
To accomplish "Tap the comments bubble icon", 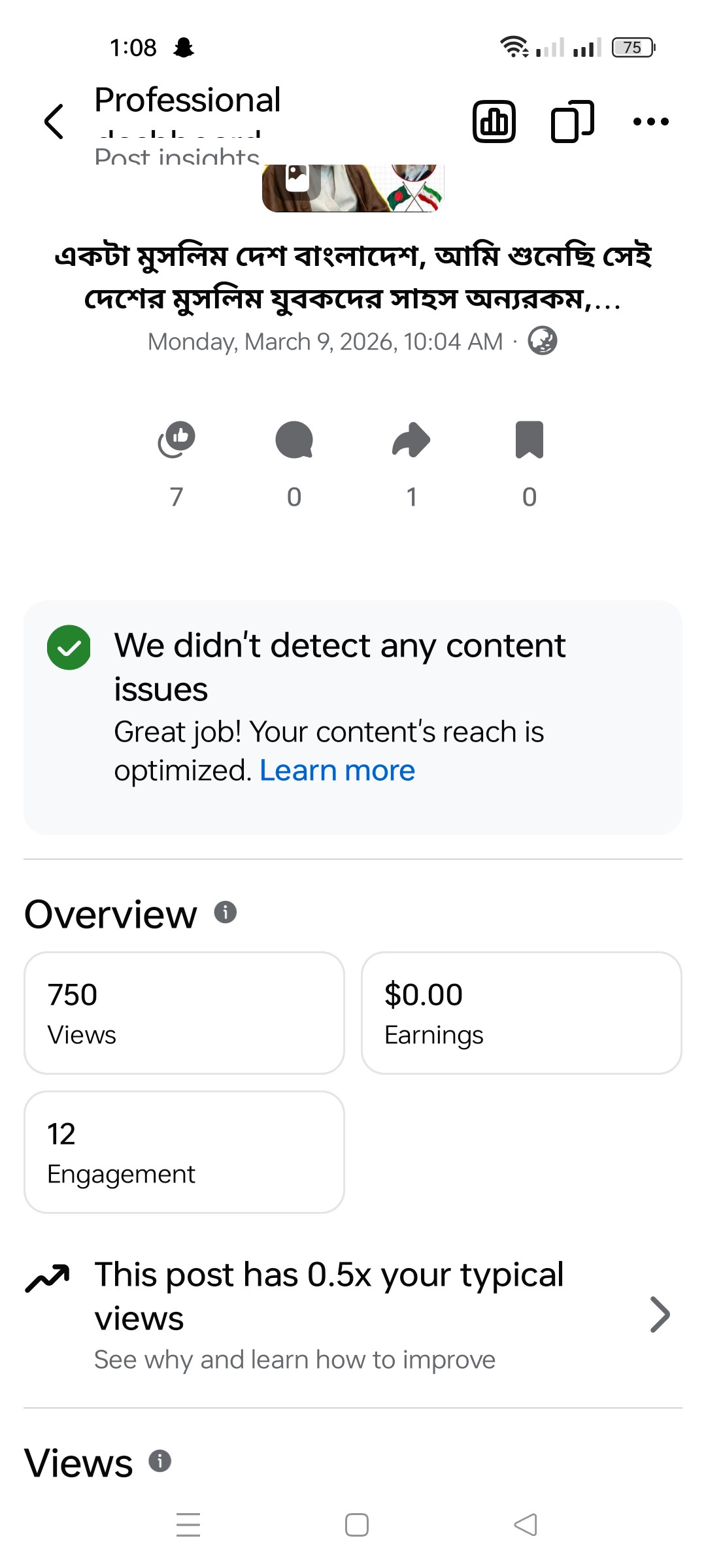I will tap(294, 440).
